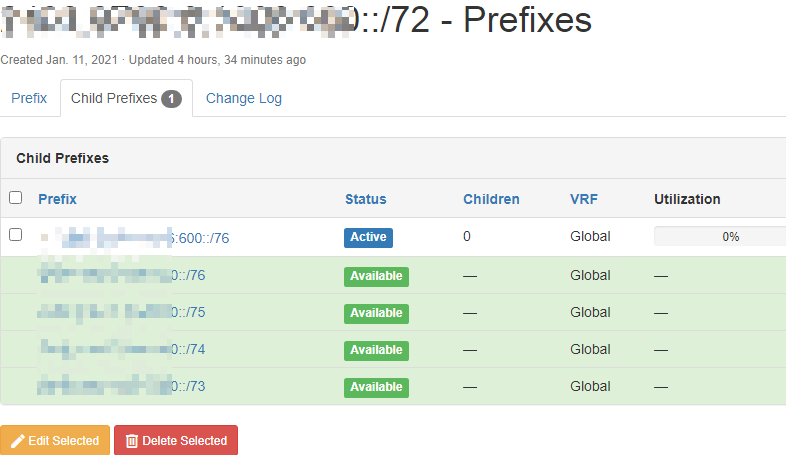Click the trash icon on Delete Selected
The image size is (786, 455).
pos(131,441)
